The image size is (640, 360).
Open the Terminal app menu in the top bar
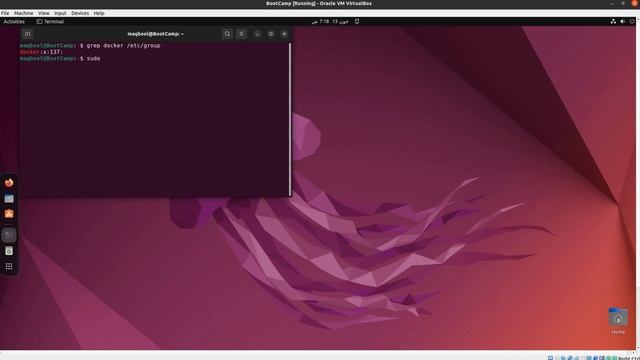(50, 22)
